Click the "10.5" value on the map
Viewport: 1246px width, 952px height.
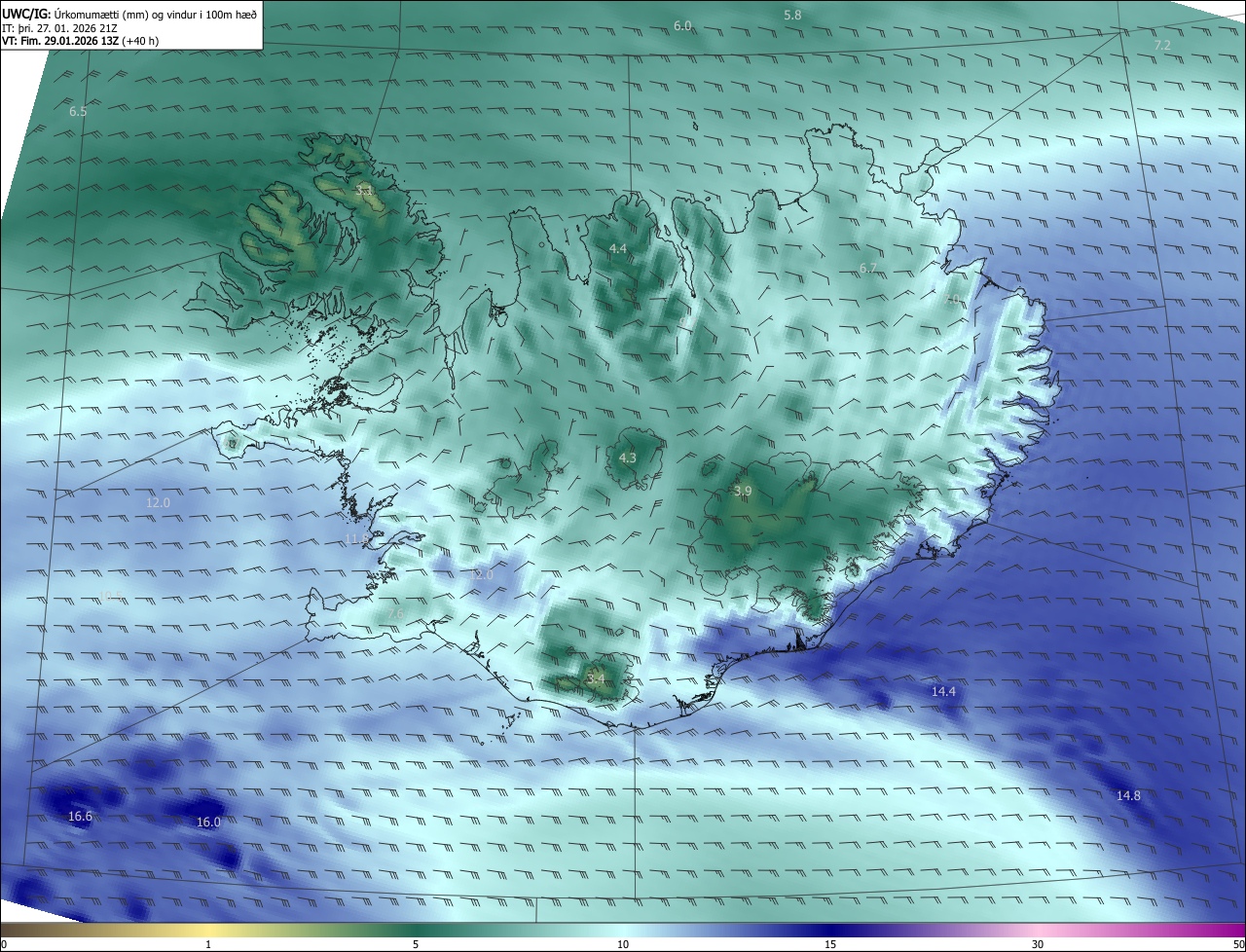click(x=112, y=596)
